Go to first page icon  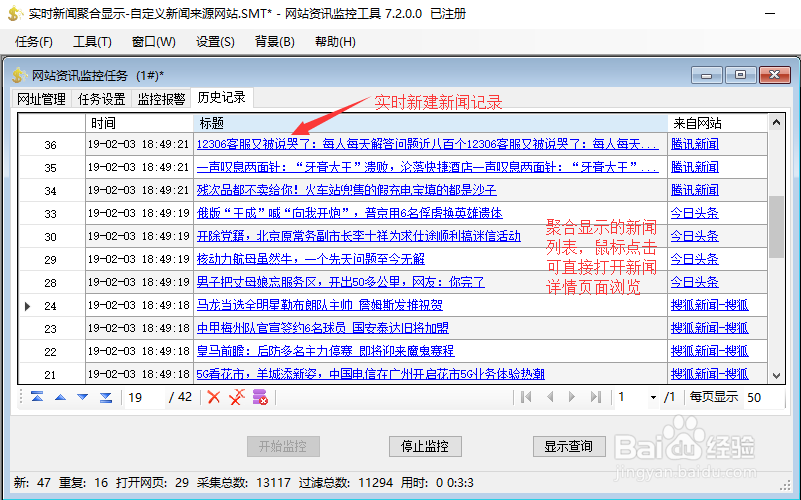coord(526,397)
